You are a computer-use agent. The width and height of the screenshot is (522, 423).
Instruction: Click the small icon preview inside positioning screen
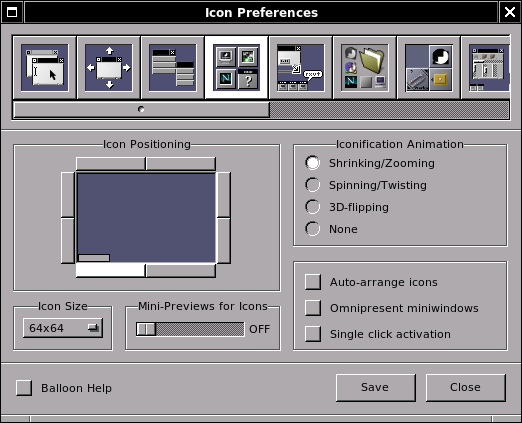tap(94, 258)
